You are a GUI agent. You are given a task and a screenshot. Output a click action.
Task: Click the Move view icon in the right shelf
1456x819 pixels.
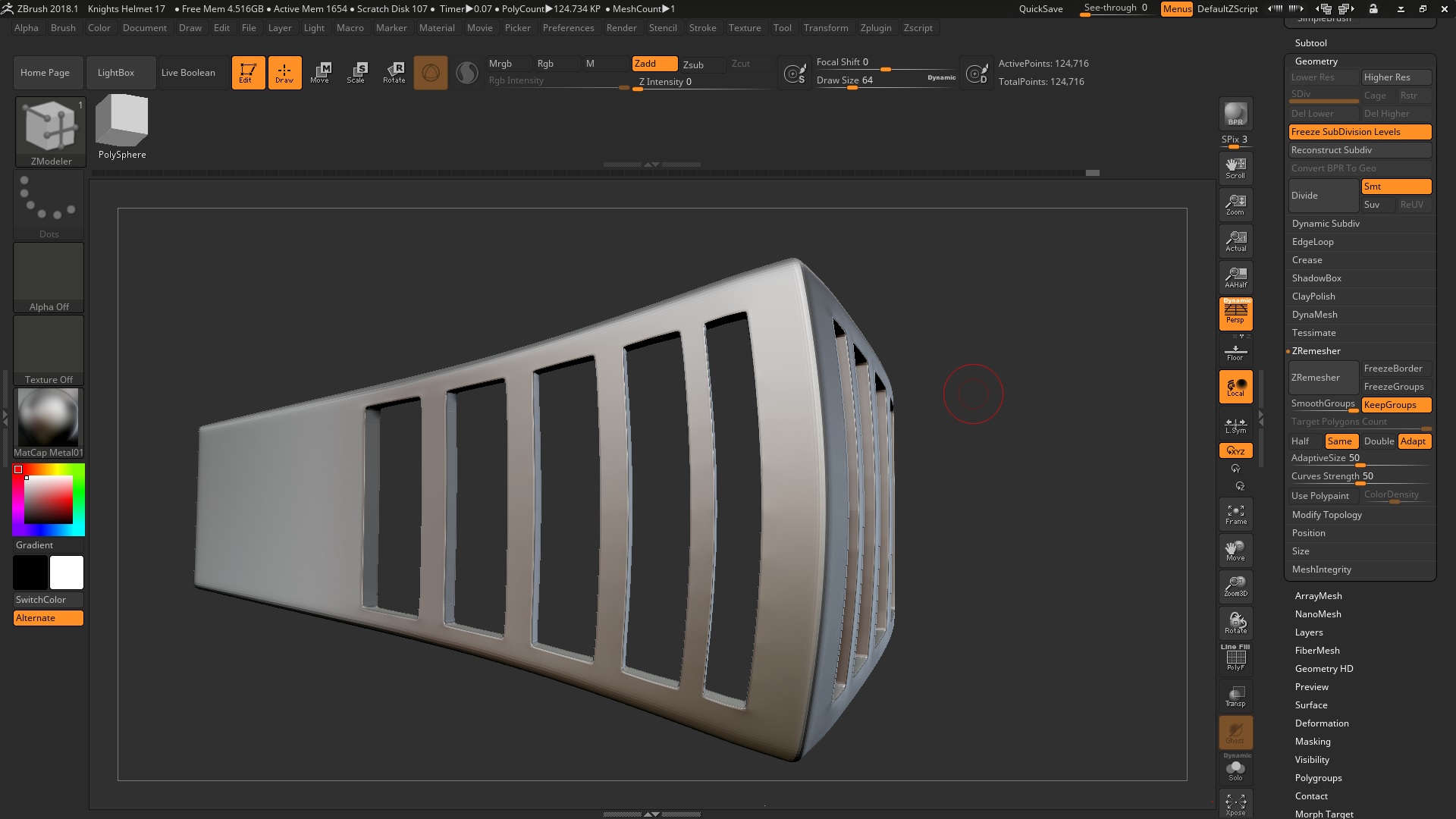pos(1235,551)
